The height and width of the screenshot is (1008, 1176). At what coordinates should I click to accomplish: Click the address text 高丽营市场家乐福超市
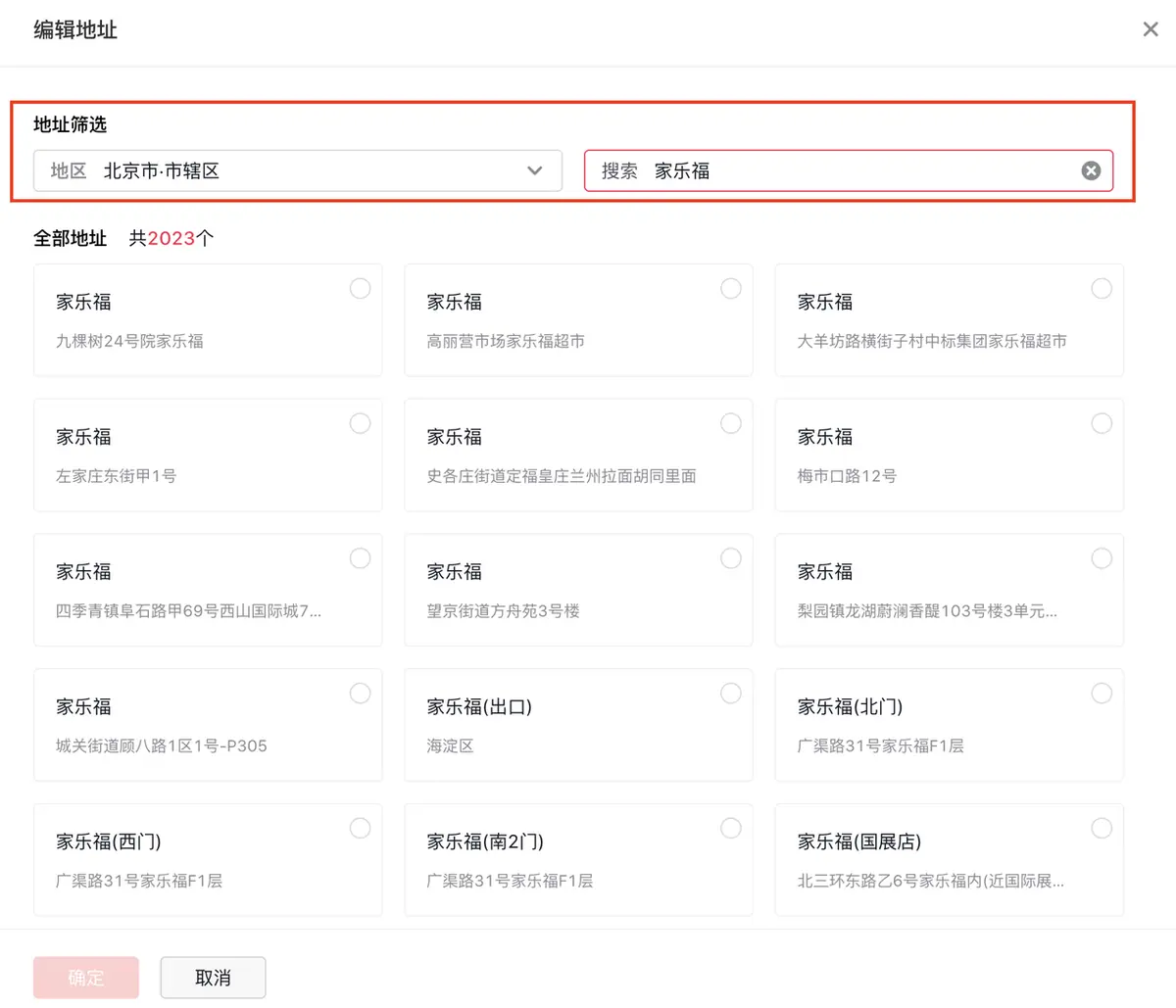506,341
